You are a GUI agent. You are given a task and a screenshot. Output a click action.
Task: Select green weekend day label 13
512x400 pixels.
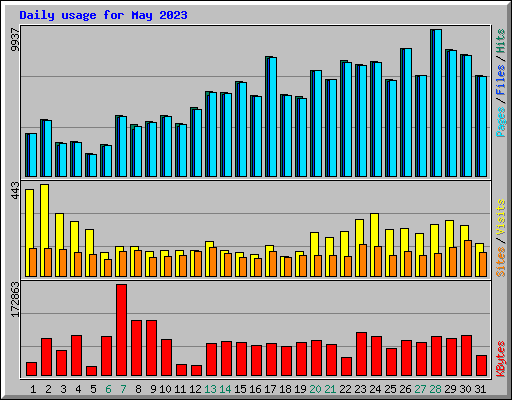(x=210, y=389)
